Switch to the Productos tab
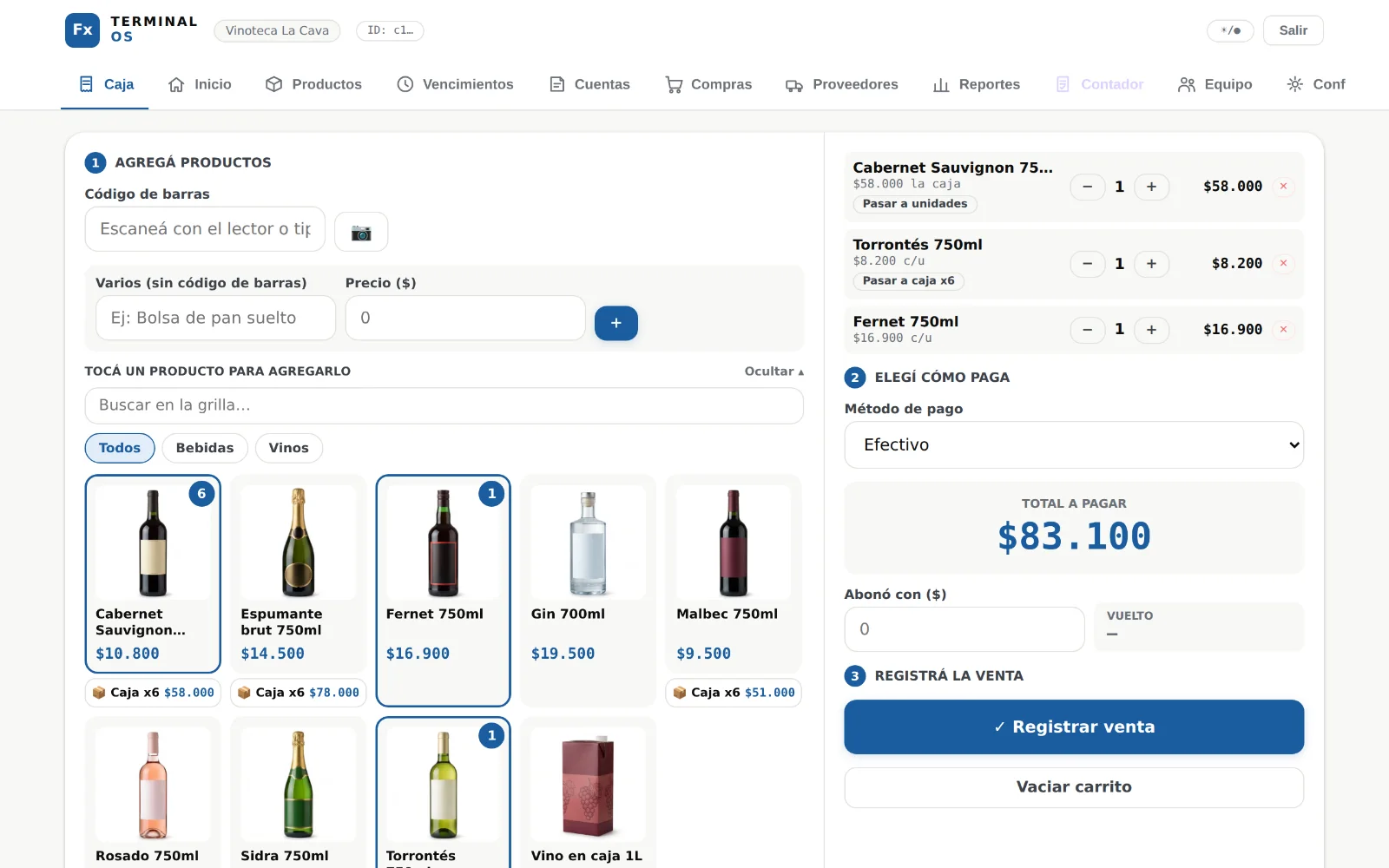The image size is (1389, 868). coord(313,84)
